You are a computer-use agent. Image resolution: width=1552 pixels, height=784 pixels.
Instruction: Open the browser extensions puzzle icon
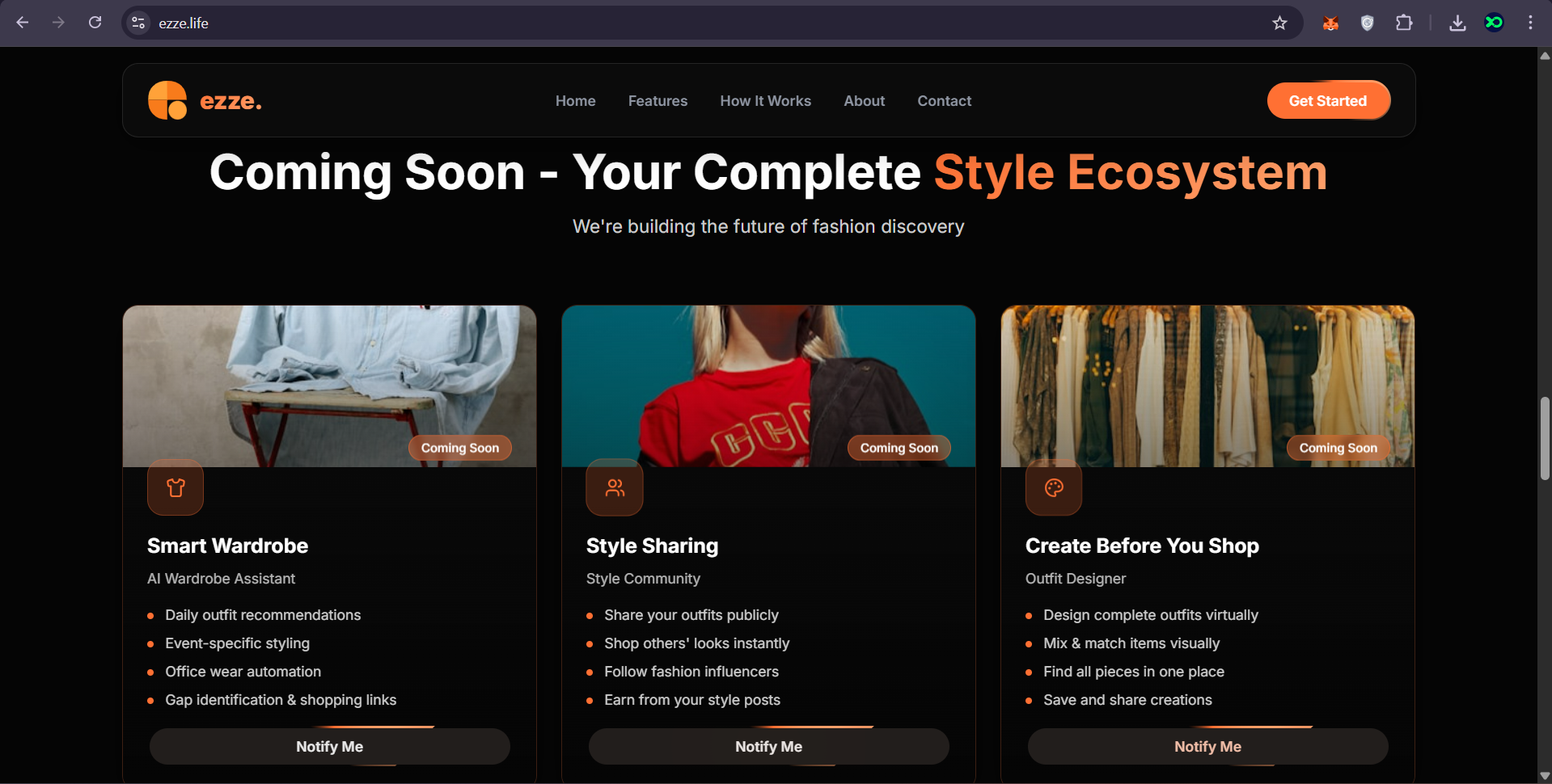point(1405,23)
